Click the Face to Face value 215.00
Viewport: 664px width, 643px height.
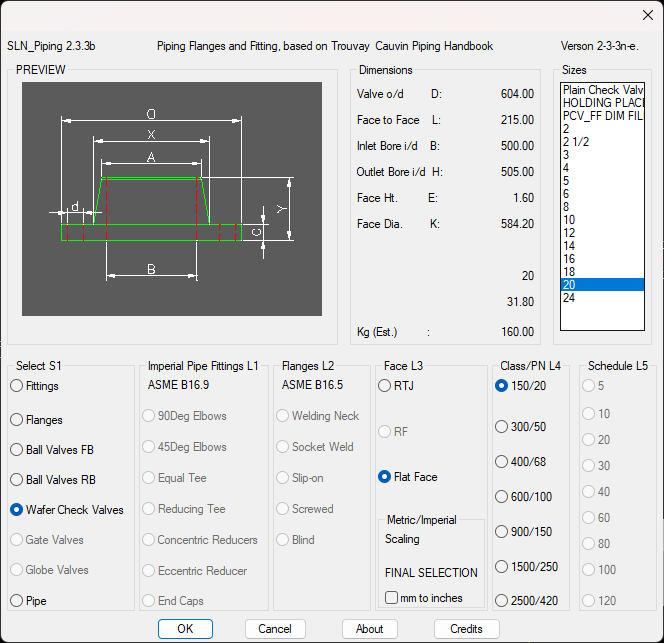[x=517, y=120]
